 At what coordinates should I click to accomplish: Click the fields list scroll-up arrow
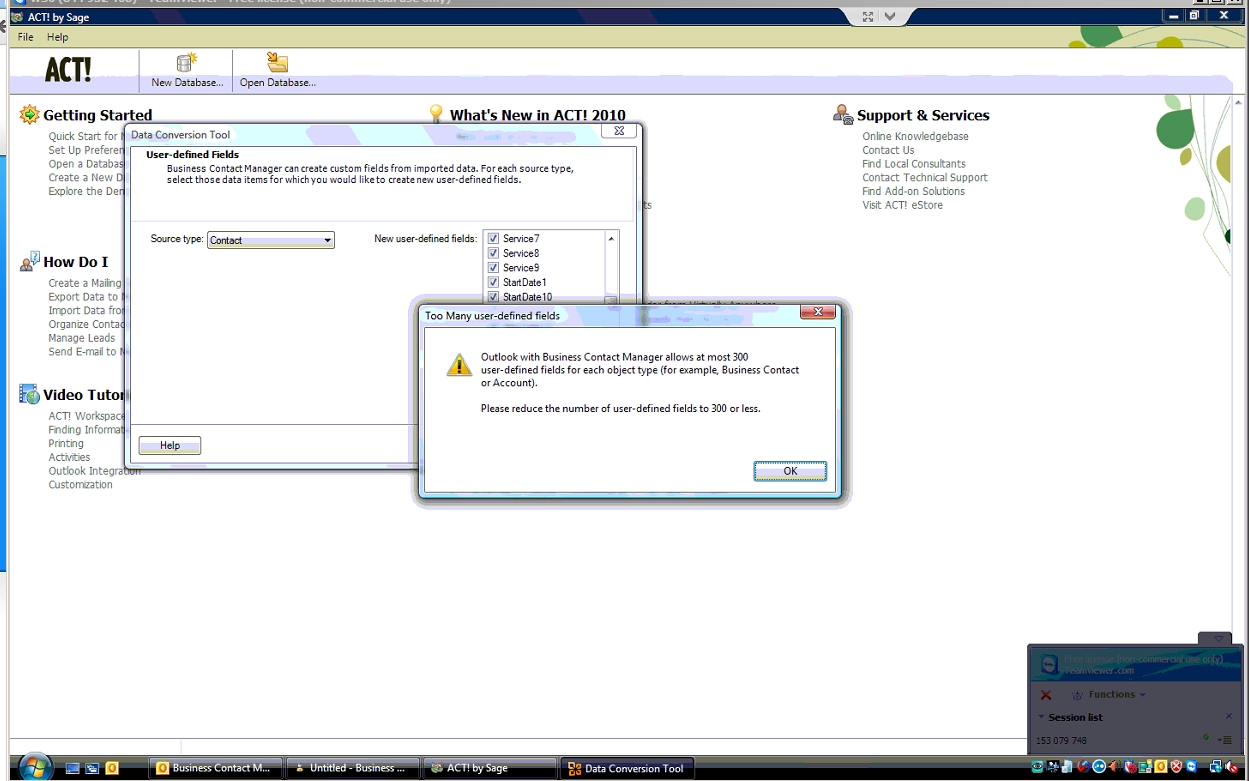click(x=612, y=239)
